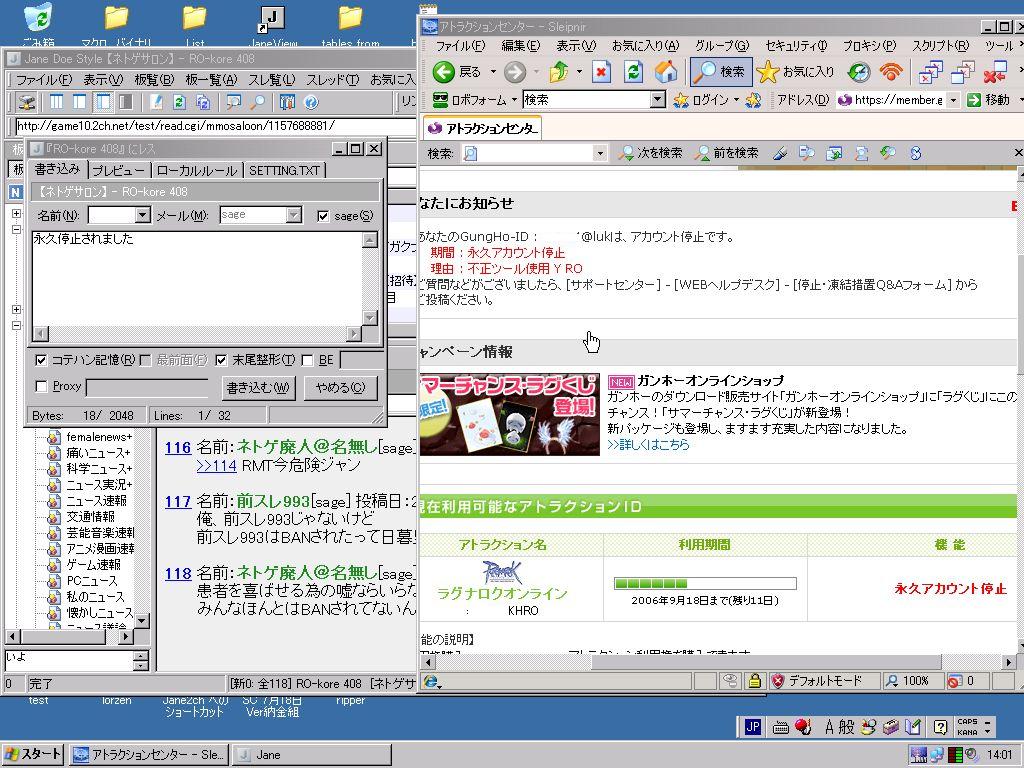Toggle コテハン記憶 checkbox
1024x768 pixels.
click(40, 360)
